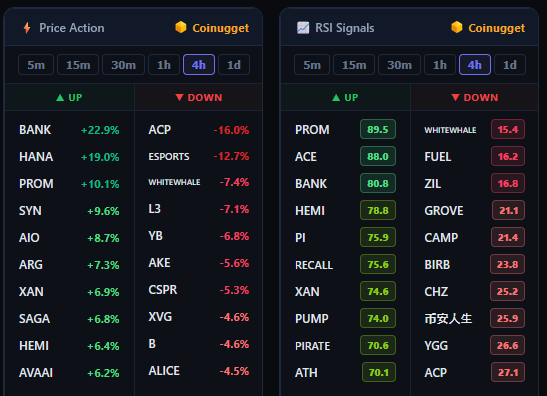Image resolution: width=547 pixels, height=396 pixels.
Task: Click the UP column header in RSI Signals
Action: (x=345, y=97)
